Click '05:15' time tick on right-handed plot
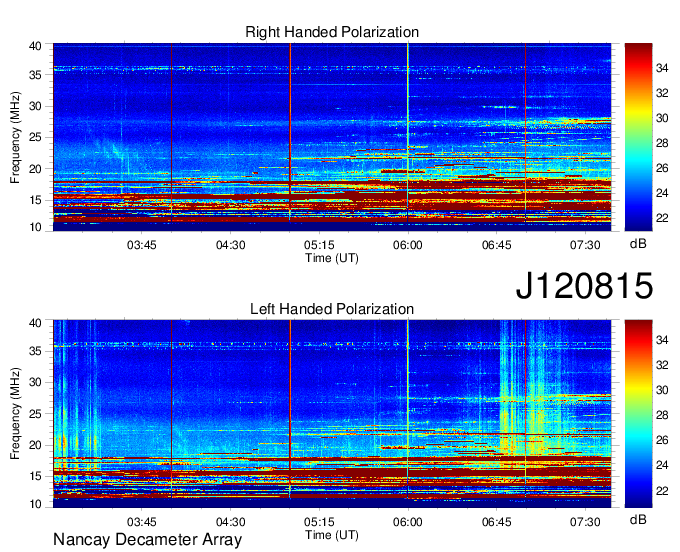The height and width of the screenshot is (552, 680). pos(319,245)
